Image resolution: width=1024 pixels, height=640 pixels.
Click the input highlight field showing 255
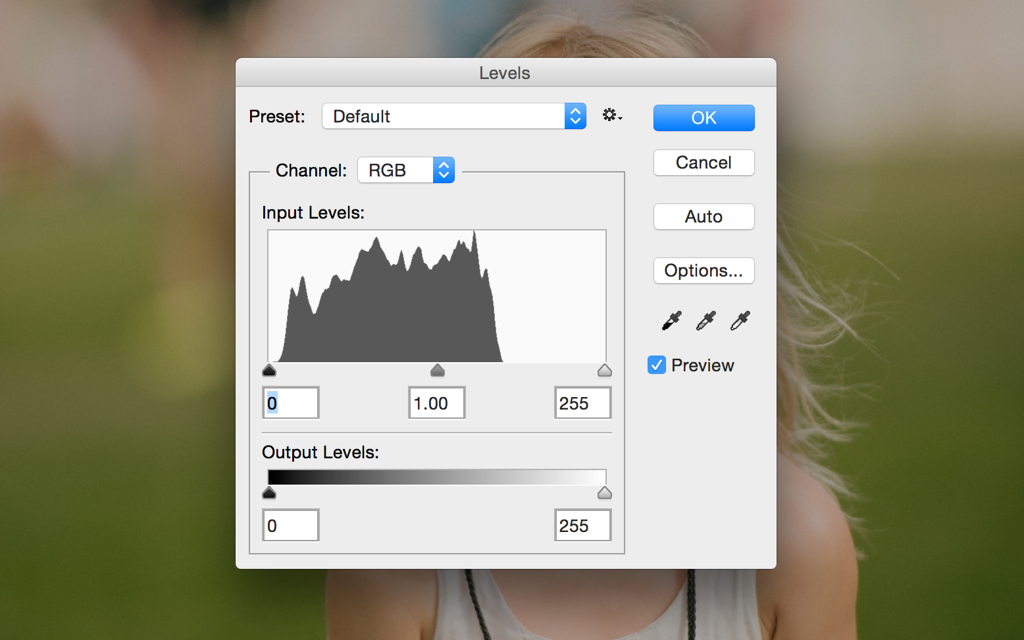coord(583,403)
